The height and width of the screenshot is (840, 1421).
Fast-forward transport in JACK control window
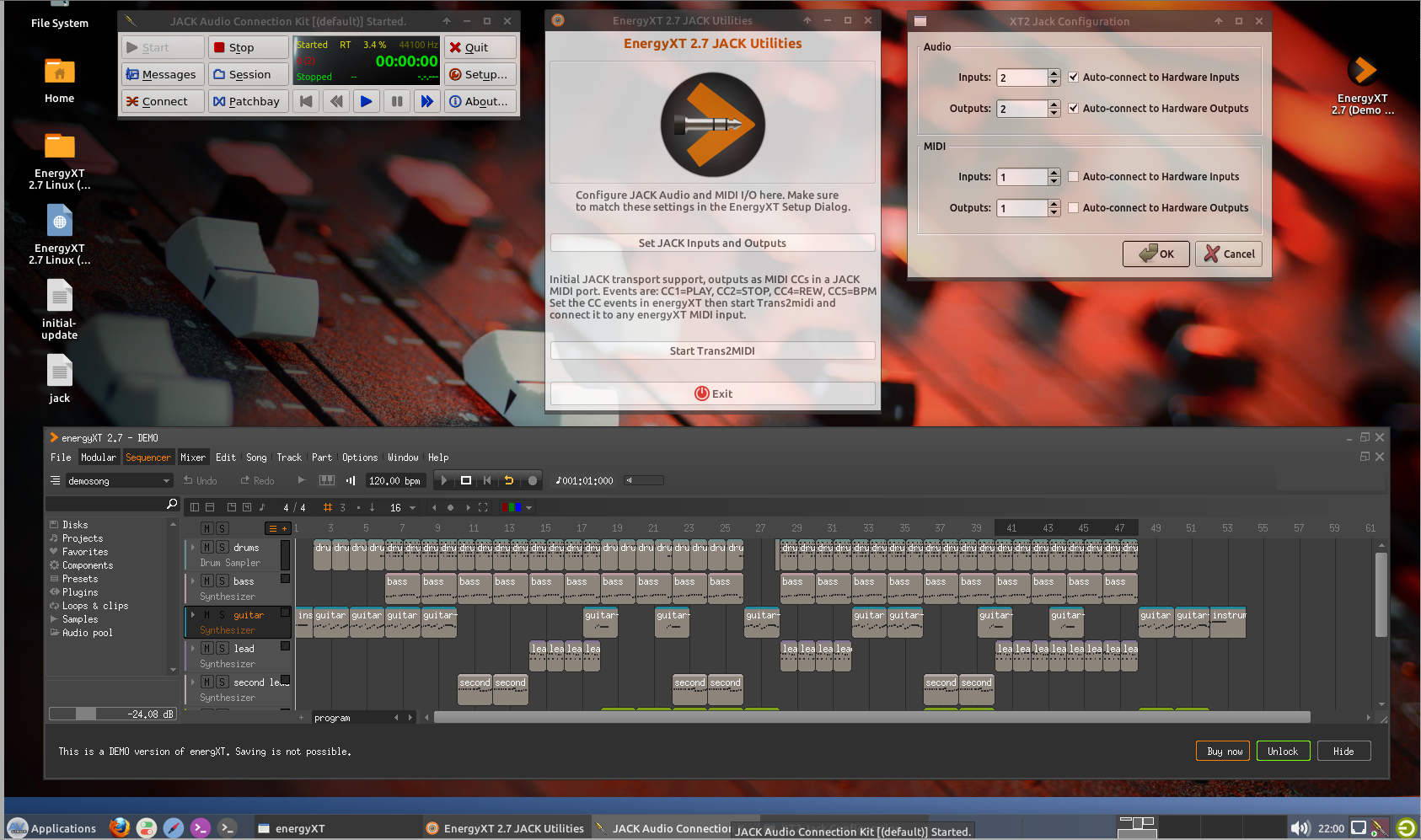click(x=426, y=101)
